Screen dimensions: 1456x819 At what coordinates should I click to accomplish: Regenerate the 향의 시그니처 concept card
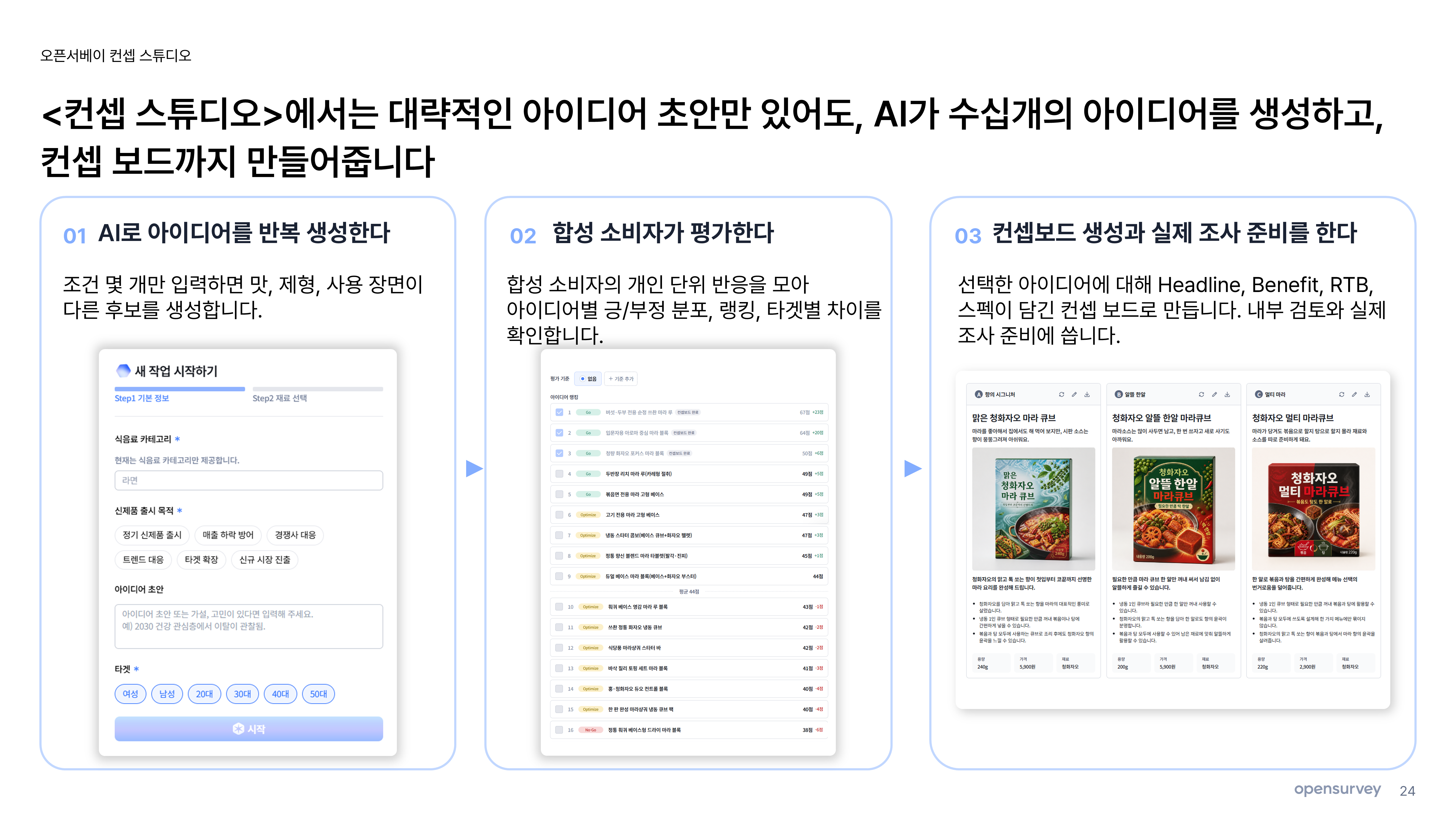pyautogui.click(x=1061, y=394)
